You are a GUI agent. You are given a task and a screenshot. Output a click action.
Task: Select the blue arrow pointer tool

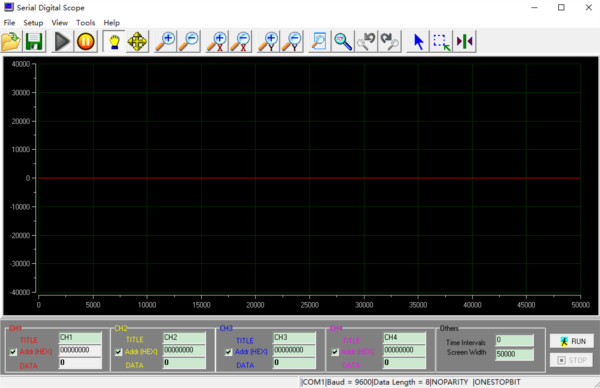click(418, 41)
